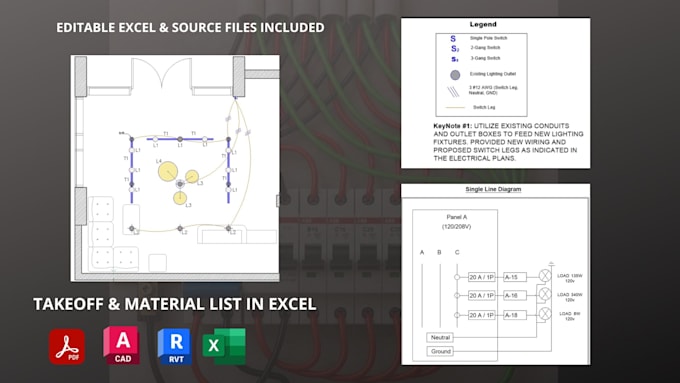Click the ground symbol above the lamp symbols

(552, 263)
